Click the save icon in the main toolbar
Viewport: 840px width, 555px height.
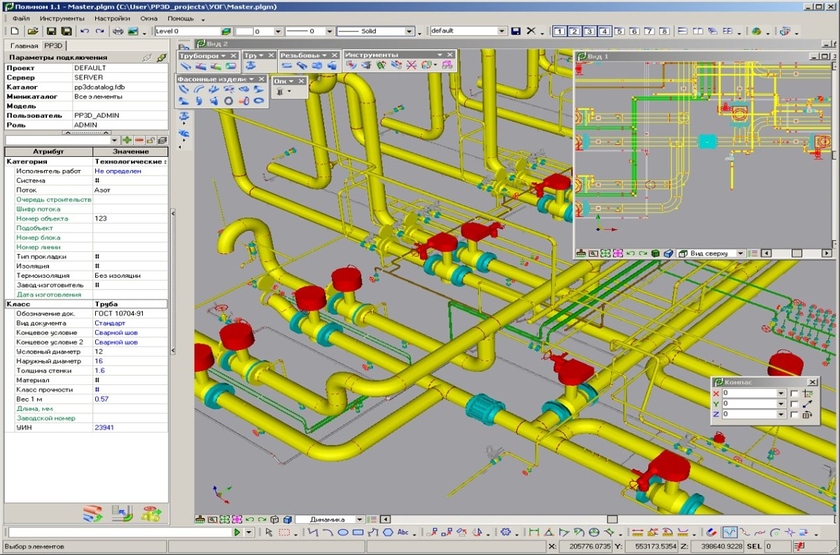(x=53, y=32)
